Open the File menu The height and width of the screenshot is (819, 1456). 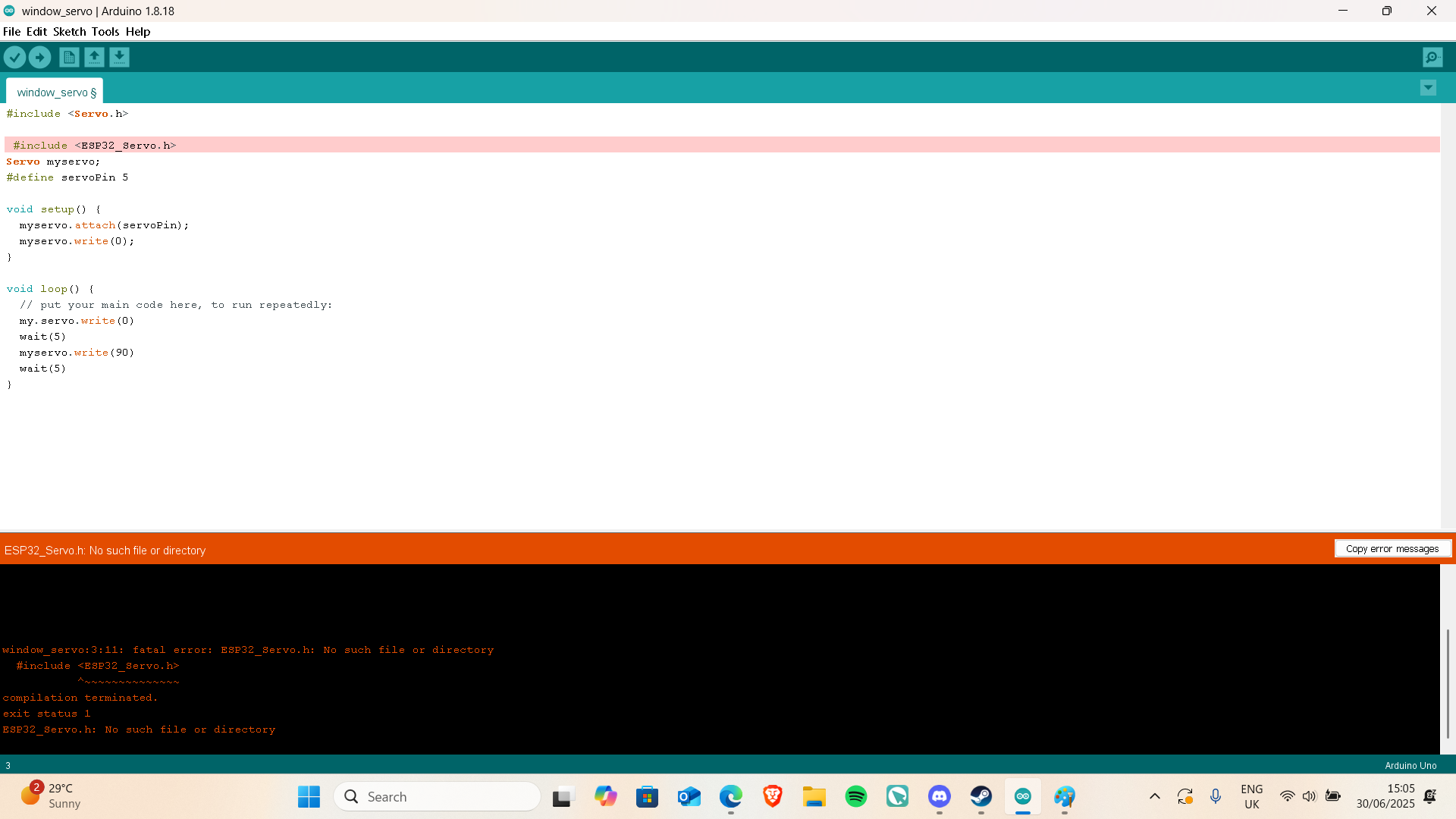11,32
